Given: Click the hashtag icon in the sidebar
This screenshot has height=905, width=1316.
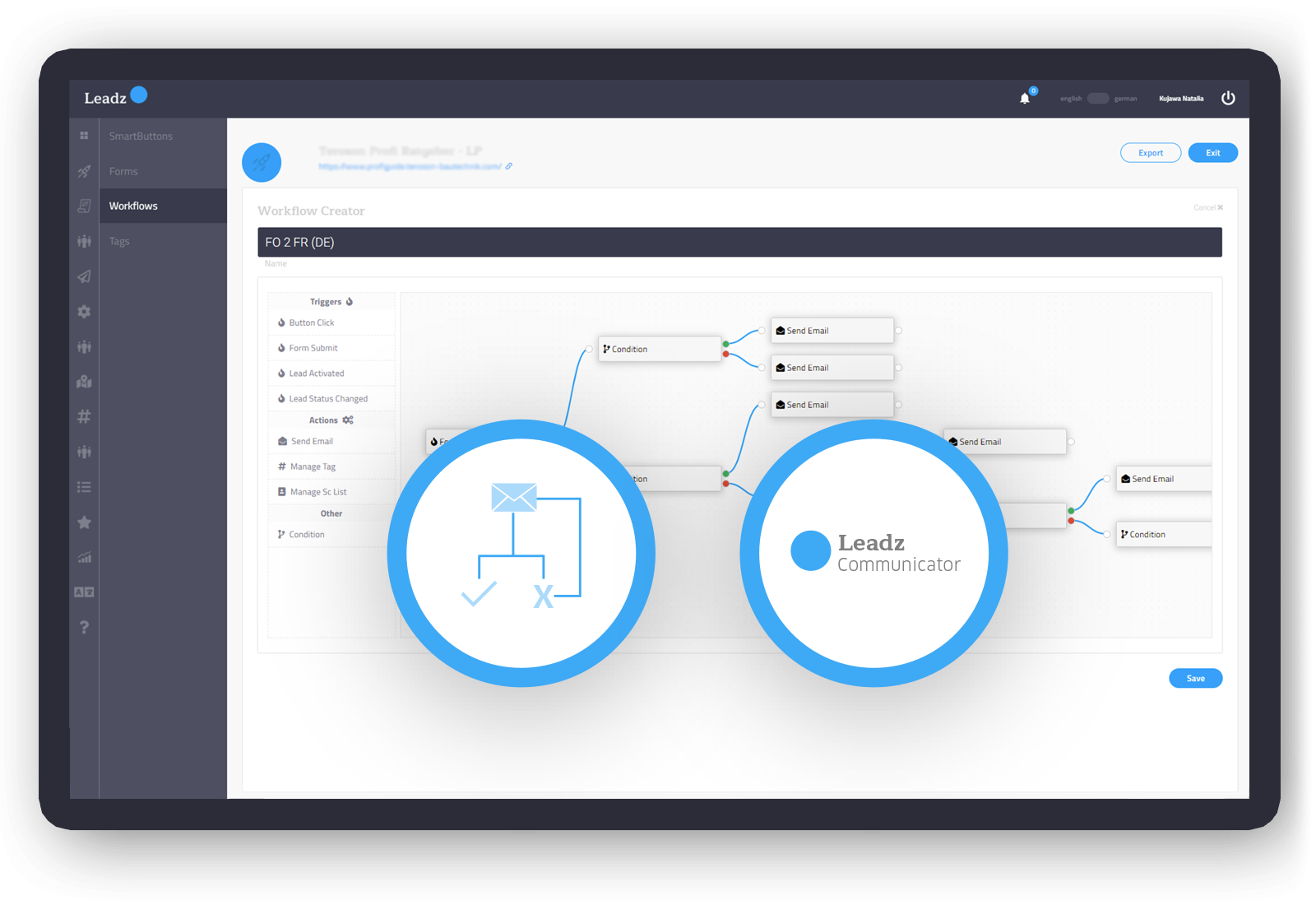Looking at the screenshot, I should (84, 416).
